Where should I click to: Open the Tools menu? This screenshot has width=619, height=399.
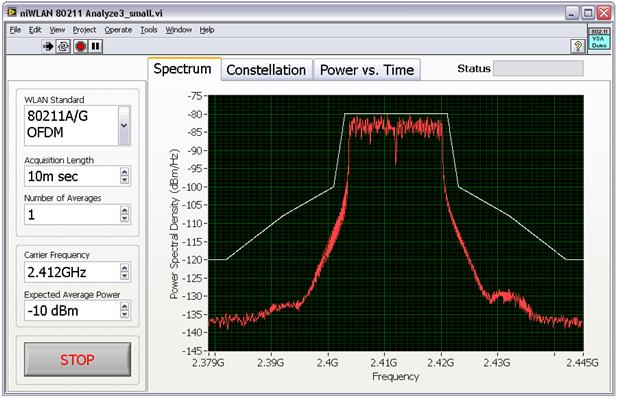pos(149,30)
